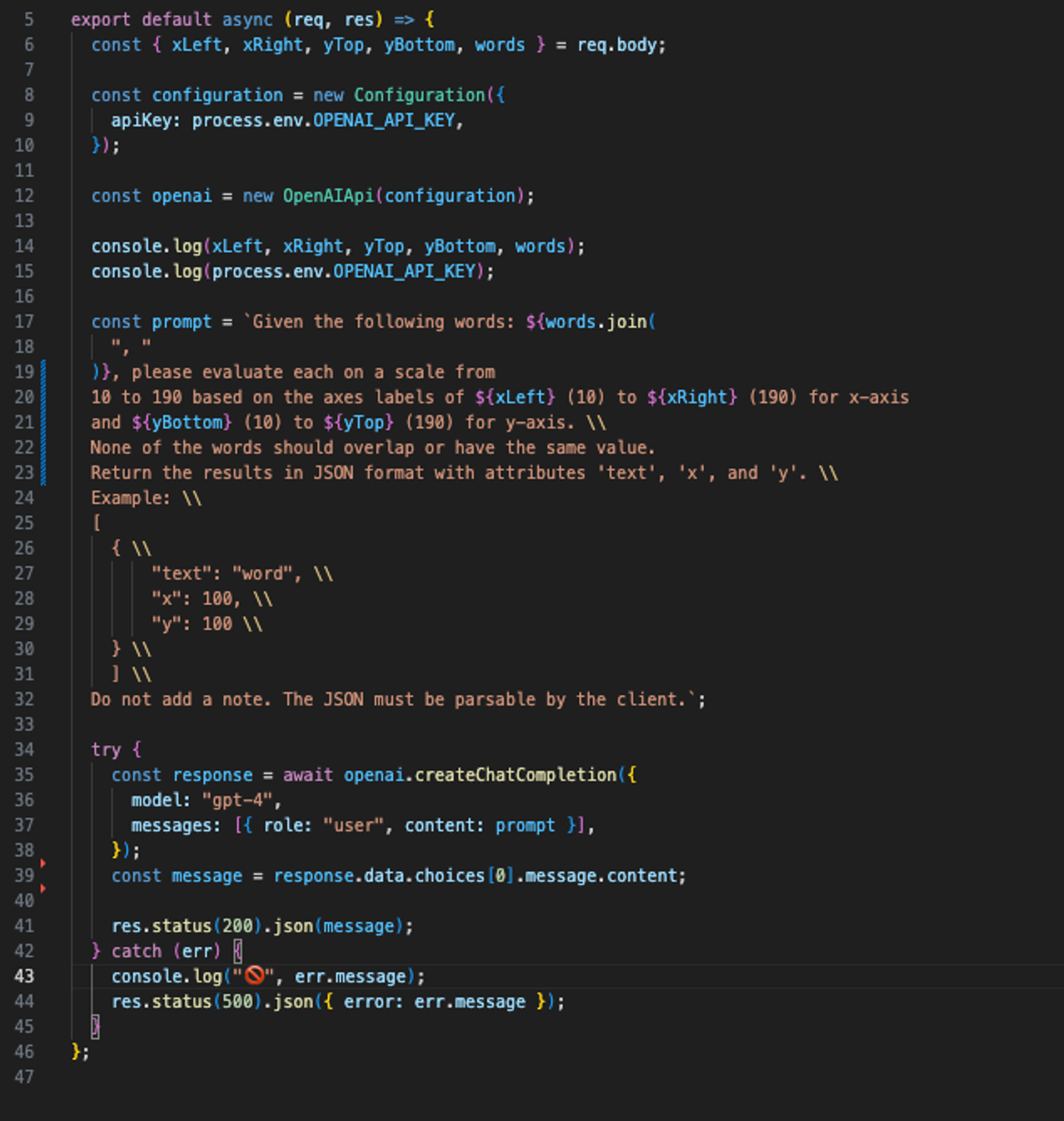
Task: Click the "prompt" declaration on line 17
Action: point(182,322)
